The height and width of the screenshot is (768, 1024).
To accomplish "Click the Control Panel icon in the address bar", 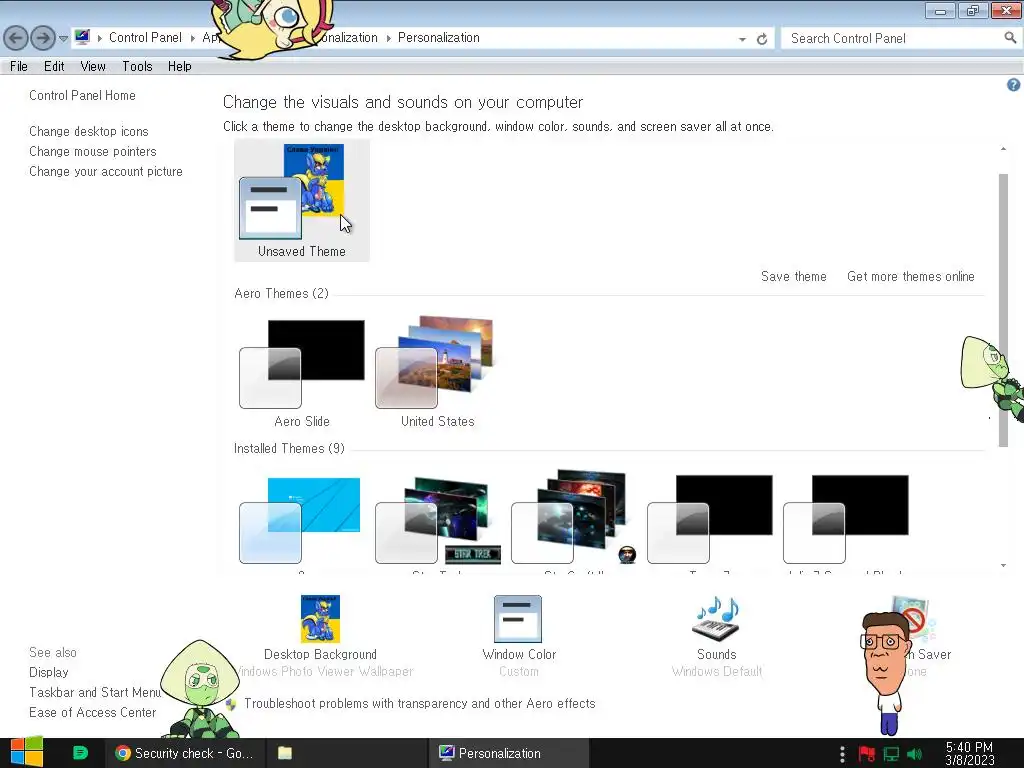I will tap(82, 37).
